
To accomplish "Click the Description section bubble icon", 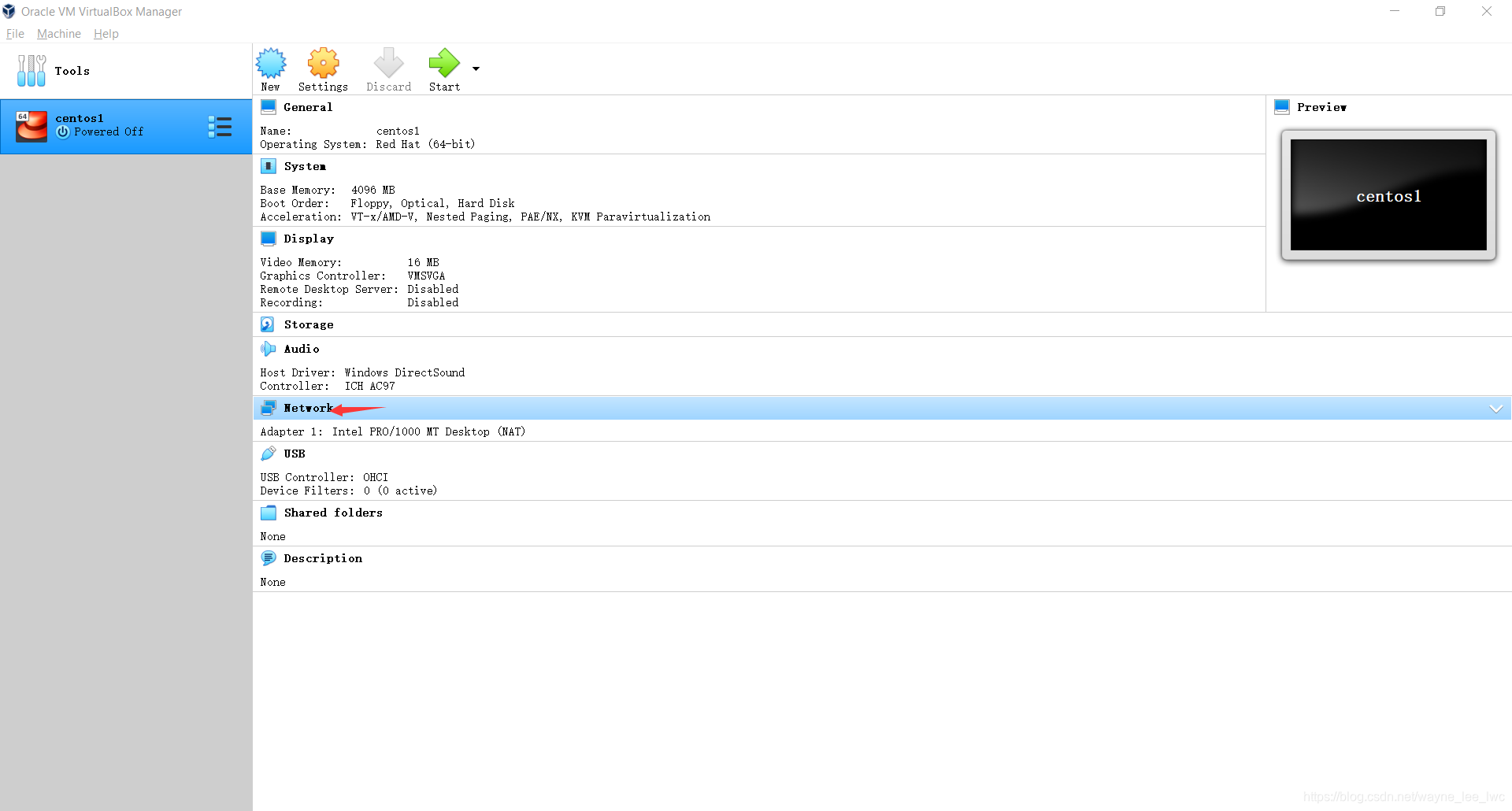I will 269,558.
